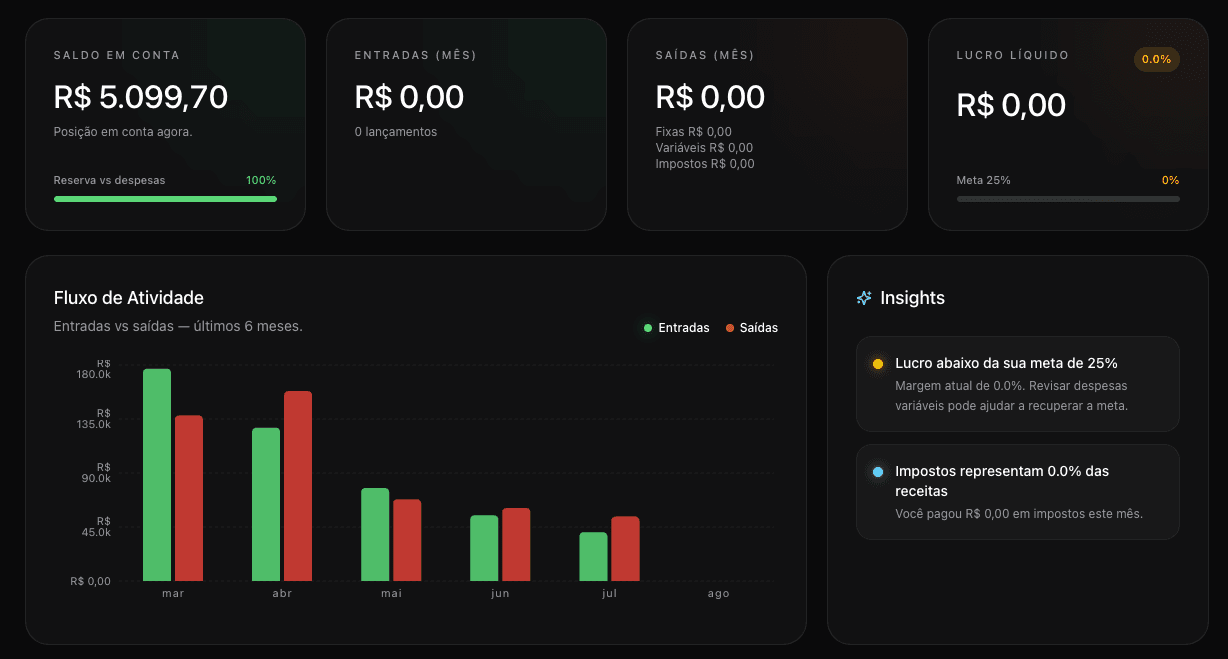Click the green Entradas legend dot
1228x659 pixels.
pyautogui.click(x=648, y=328)
